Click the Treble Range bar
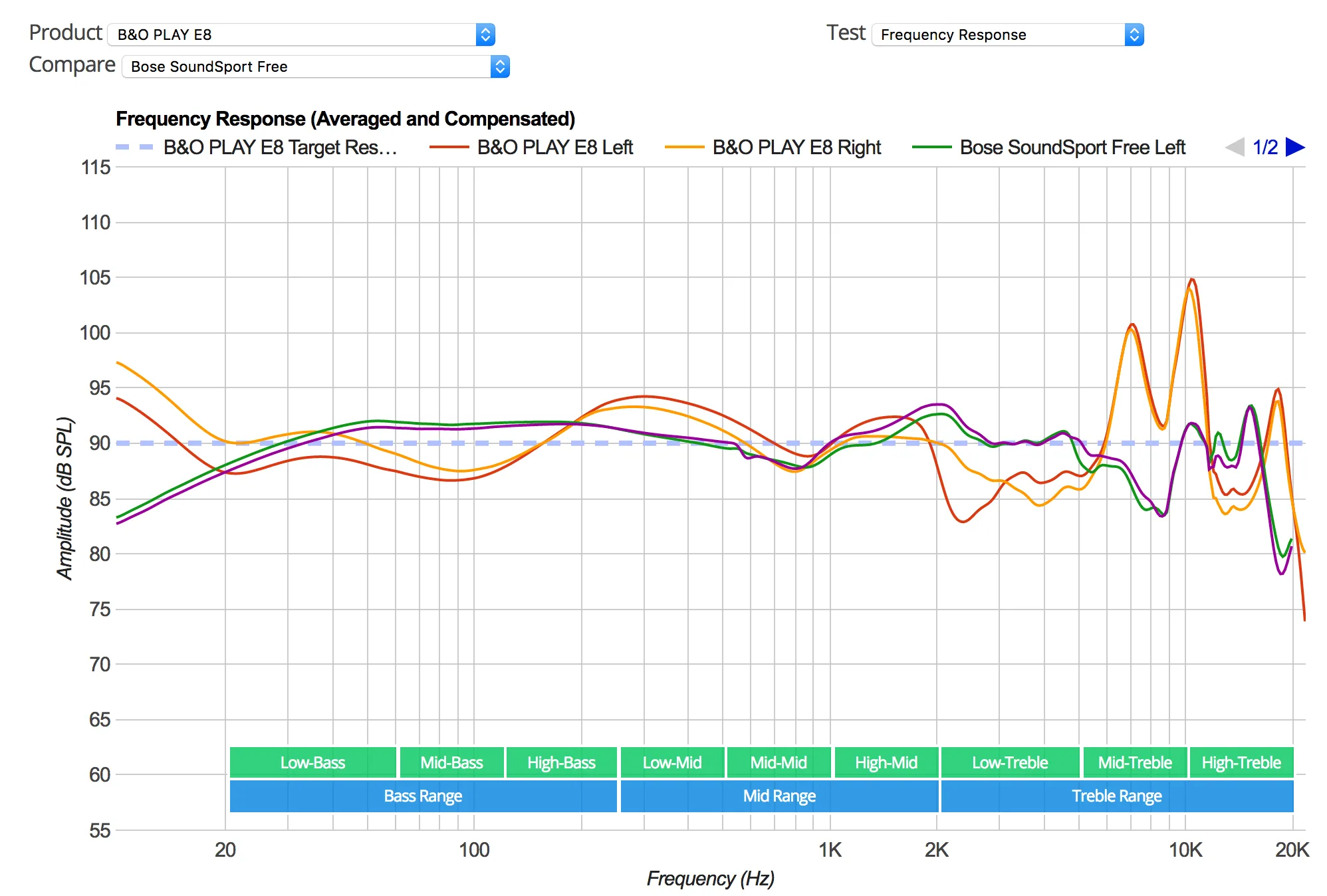Viewport: 1327px width, 896px height. tap(1116, 796)
